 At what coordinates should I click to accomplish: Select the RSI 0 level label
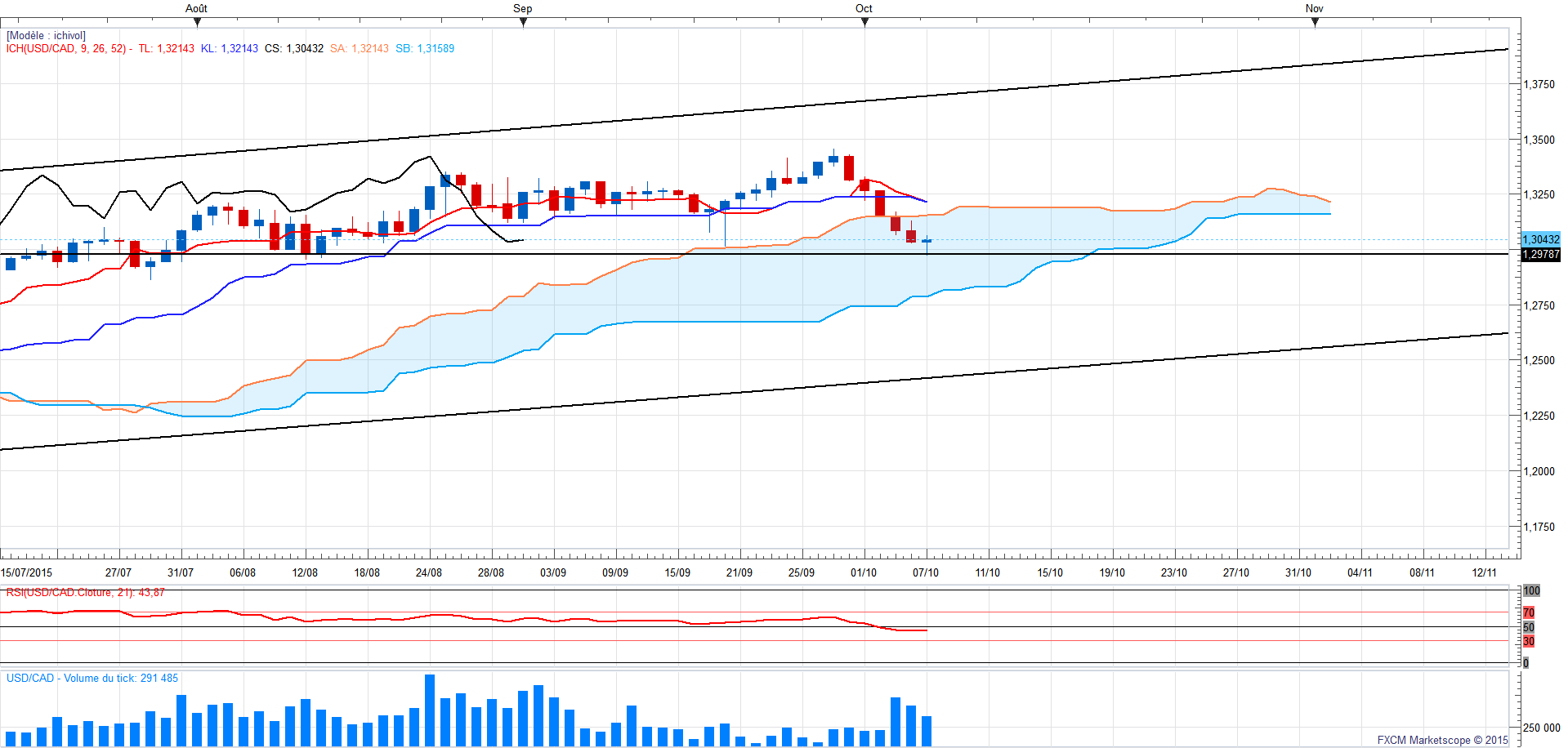[1526, 663]
